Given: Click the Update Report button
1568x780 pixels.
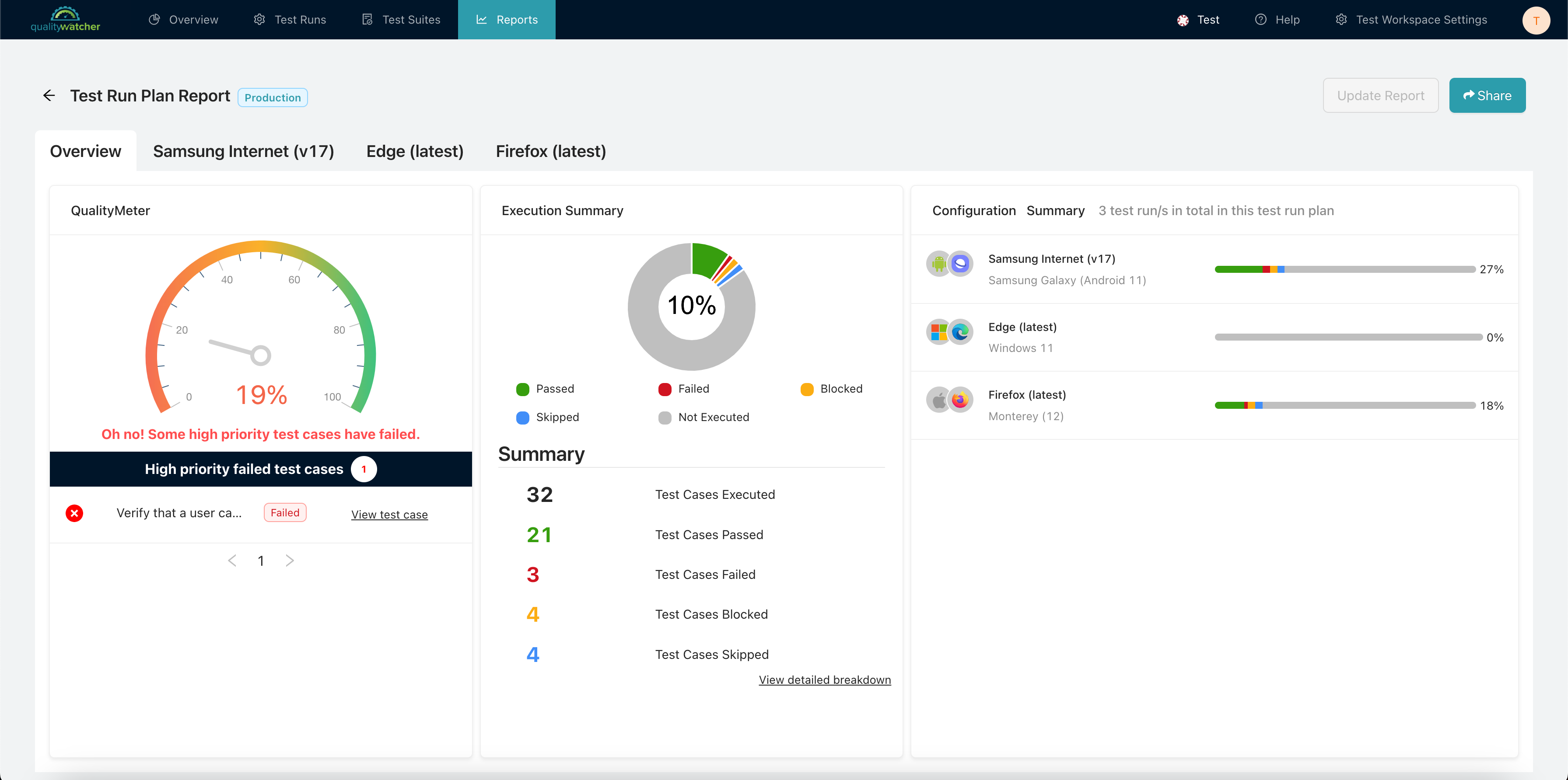Looking at the screenshot, I should tap(1380, 95).
